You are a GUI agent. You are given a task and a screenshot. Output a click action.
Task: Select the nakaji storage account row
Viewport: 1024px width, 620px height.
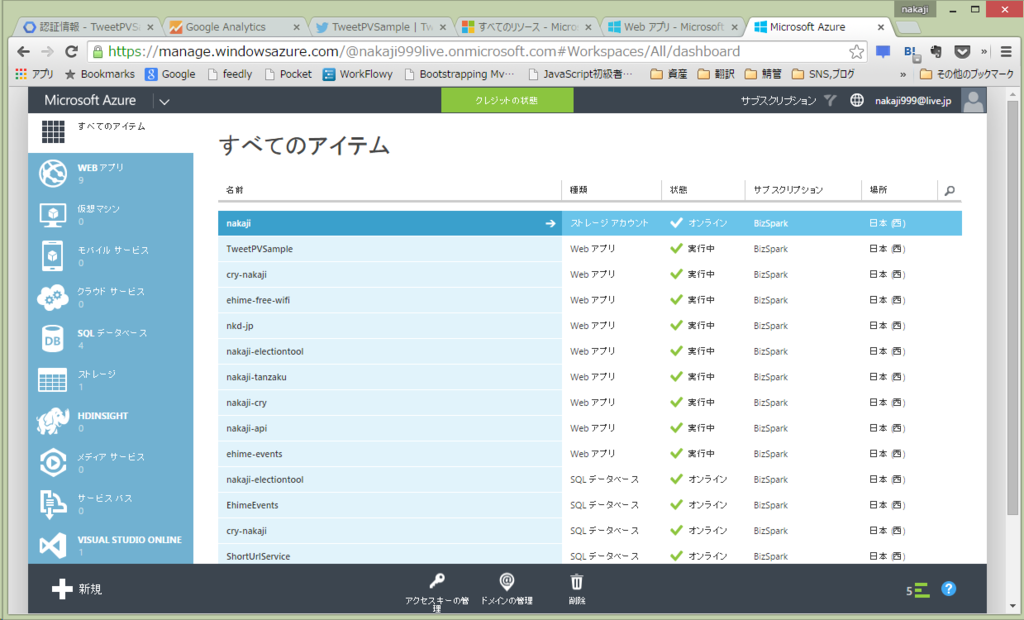coord(400,223)
